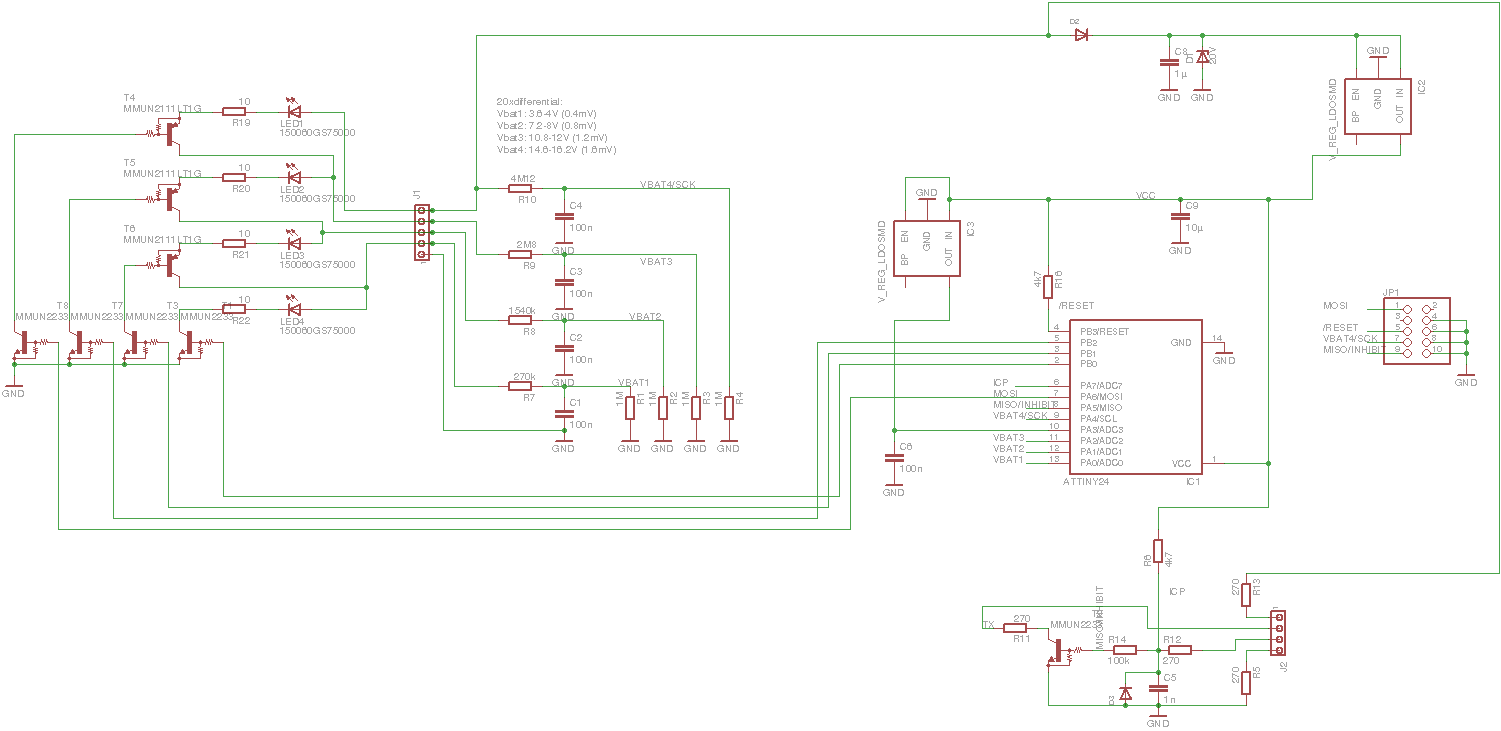1501x731 pixels.
Task: Click the 20xdifferential text note
Action: tap(530, 102)
